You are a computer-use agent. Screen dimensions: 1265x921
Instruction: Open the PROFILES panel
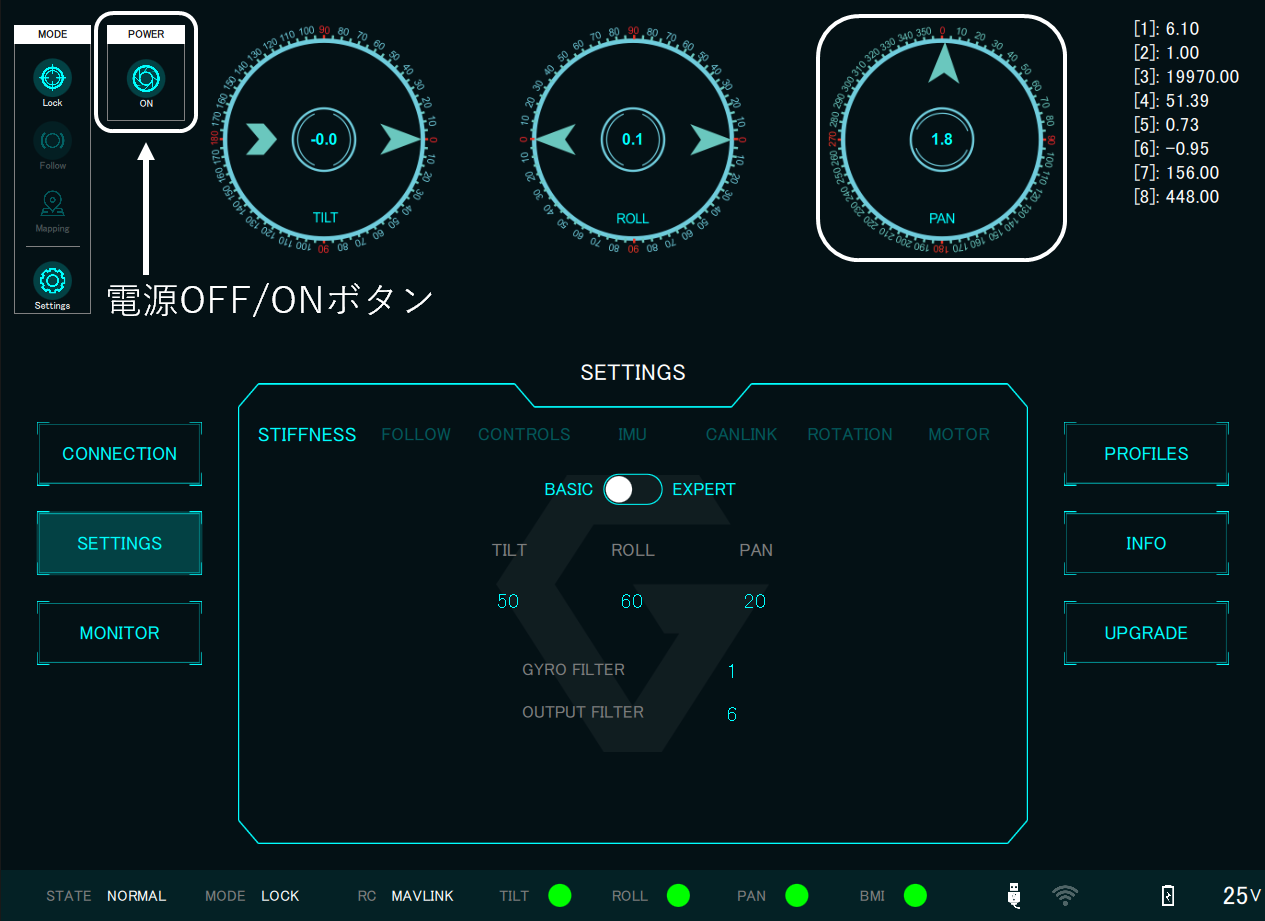[1146, 454]
